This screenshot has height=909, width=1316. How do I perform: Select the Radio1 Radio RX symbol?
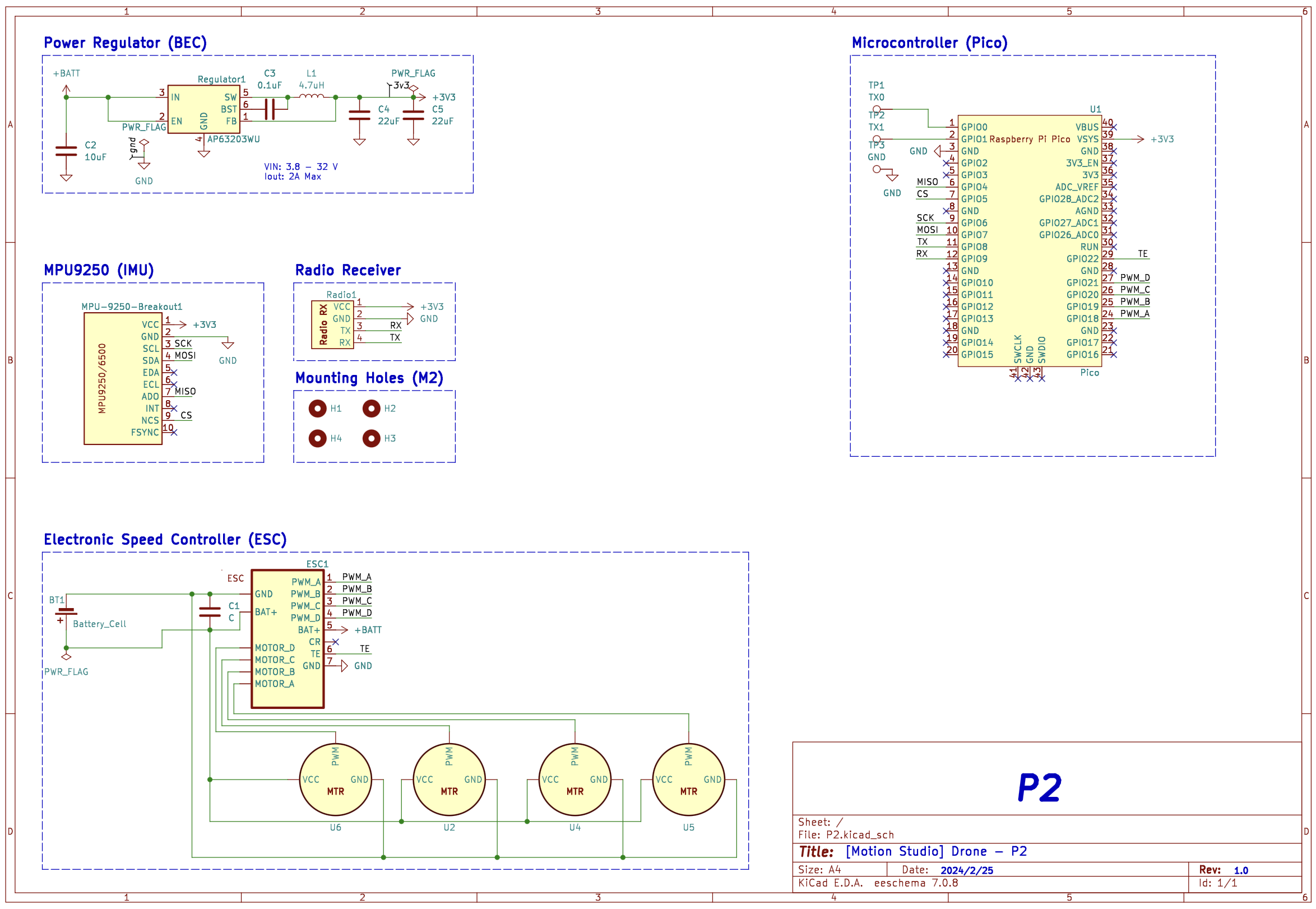[332, 324]
